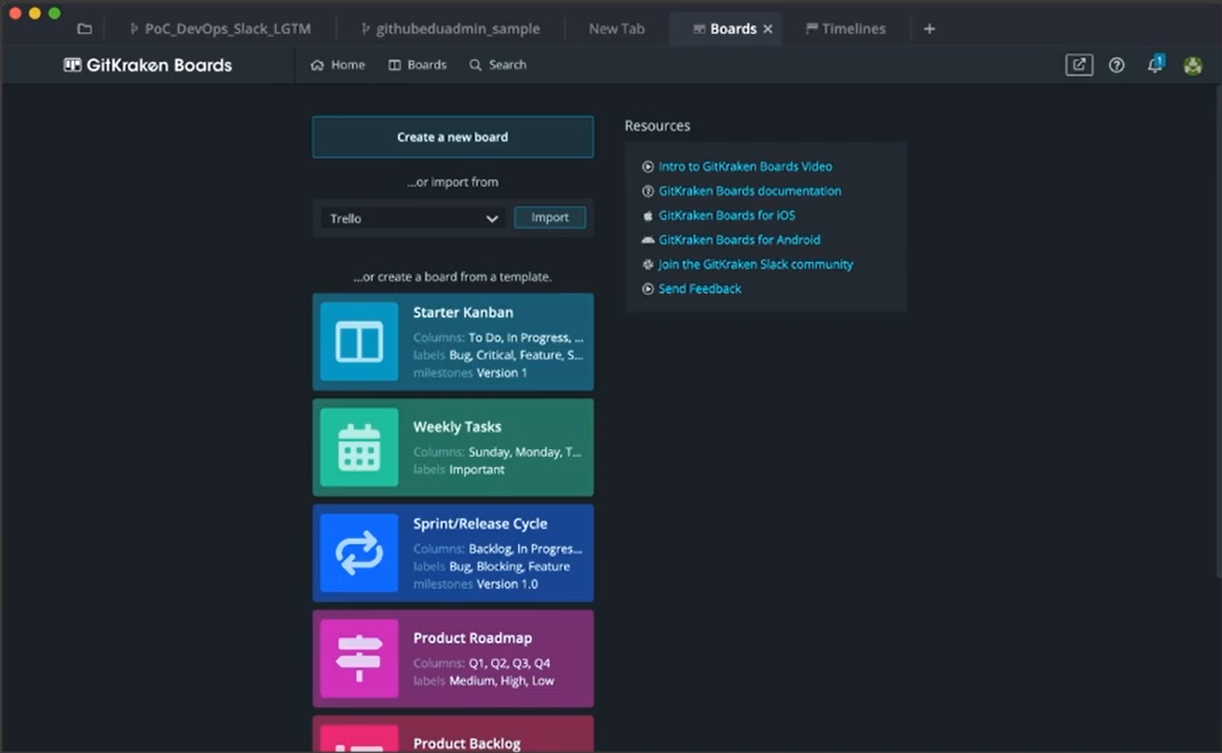
Task: Click the Slack icon beside community link
Action: [x=648, y=264]
